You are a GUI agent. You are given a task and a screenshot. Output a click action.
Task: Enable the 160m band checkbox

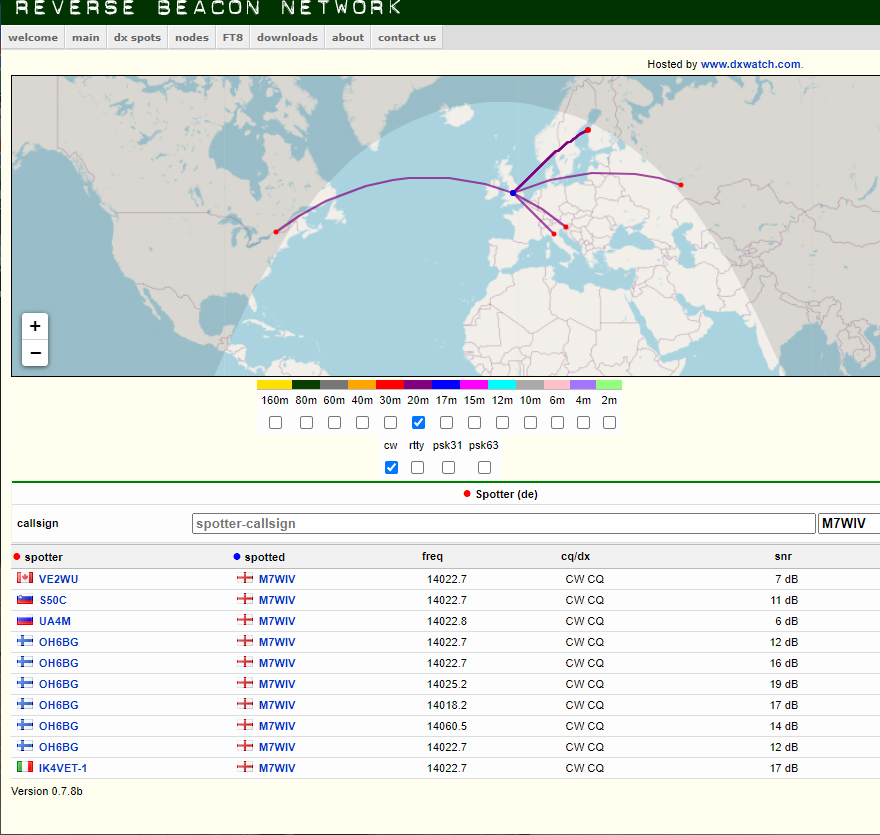coord(275,423)
